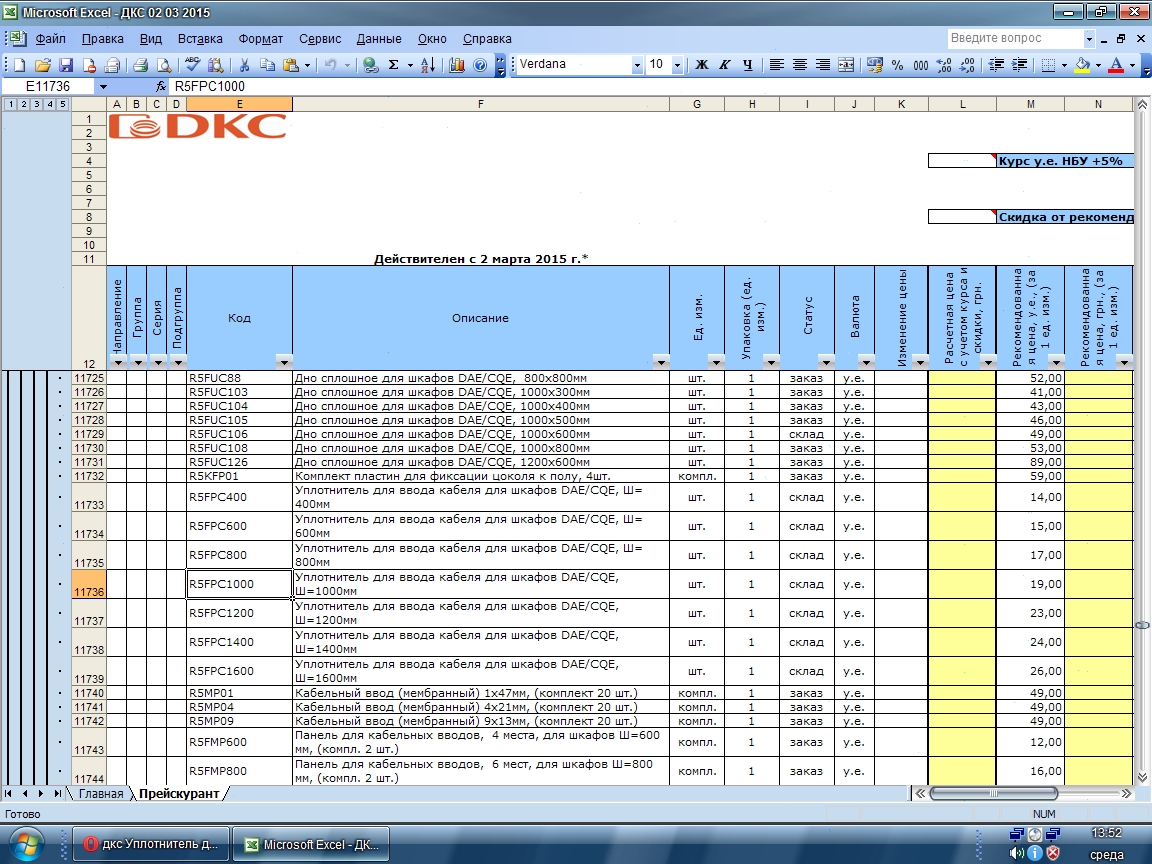Open the Print Preview icon
The image size is (1152, 864).
pyautogui.click(x=165, y=65)
